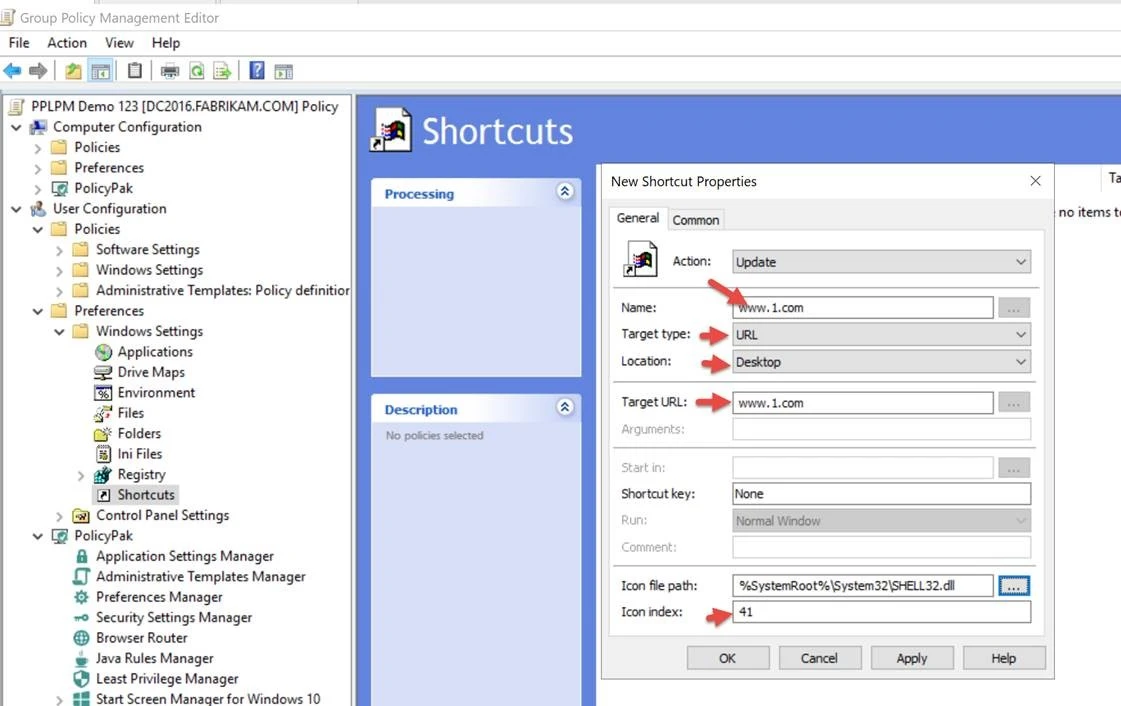Click the Up One Level folder icon
The image size is (1121, 706).
pyautogui.click(x=73, y=71)
